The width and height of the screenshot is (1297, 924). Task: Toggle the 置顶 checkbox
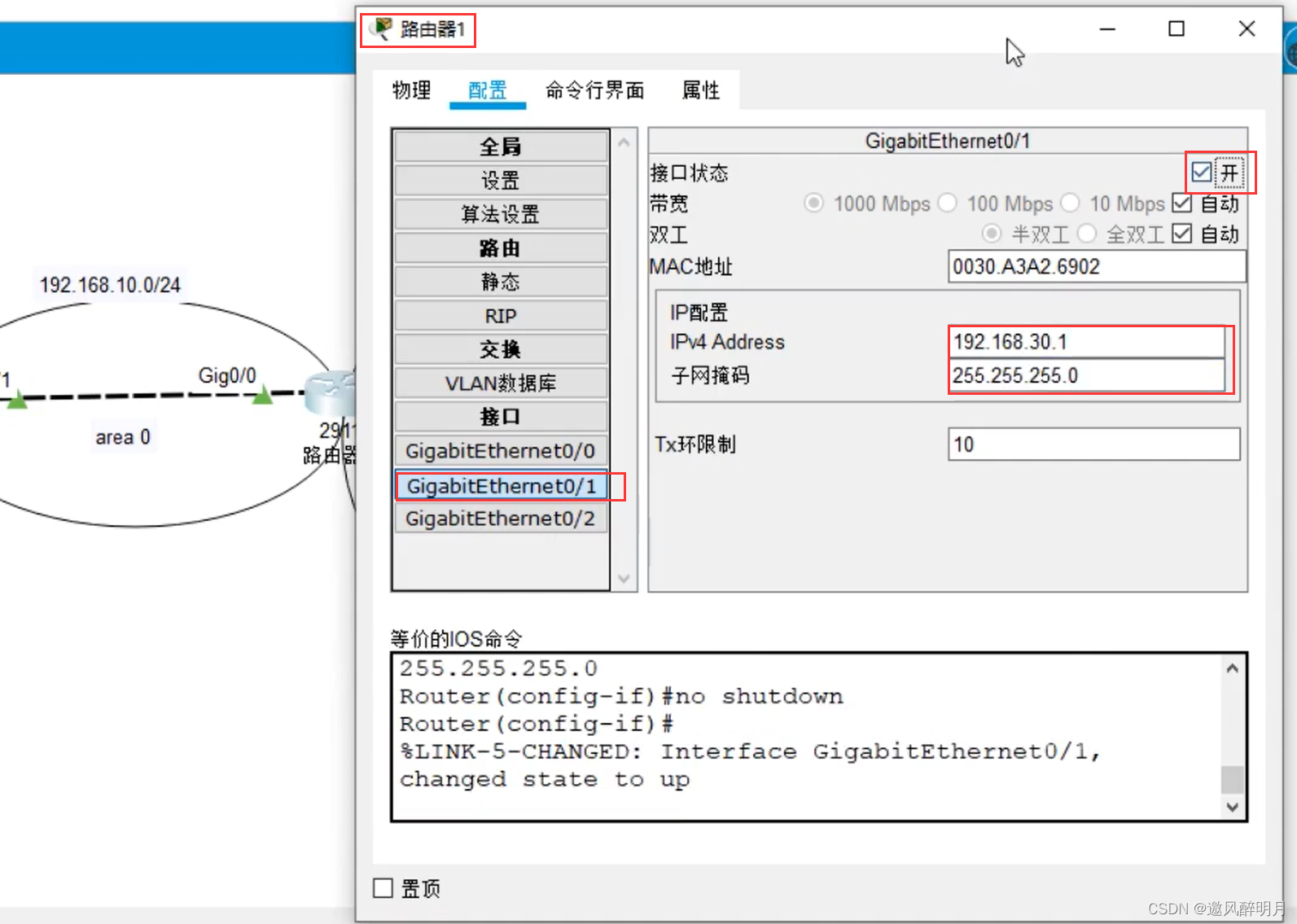(383, 887)
